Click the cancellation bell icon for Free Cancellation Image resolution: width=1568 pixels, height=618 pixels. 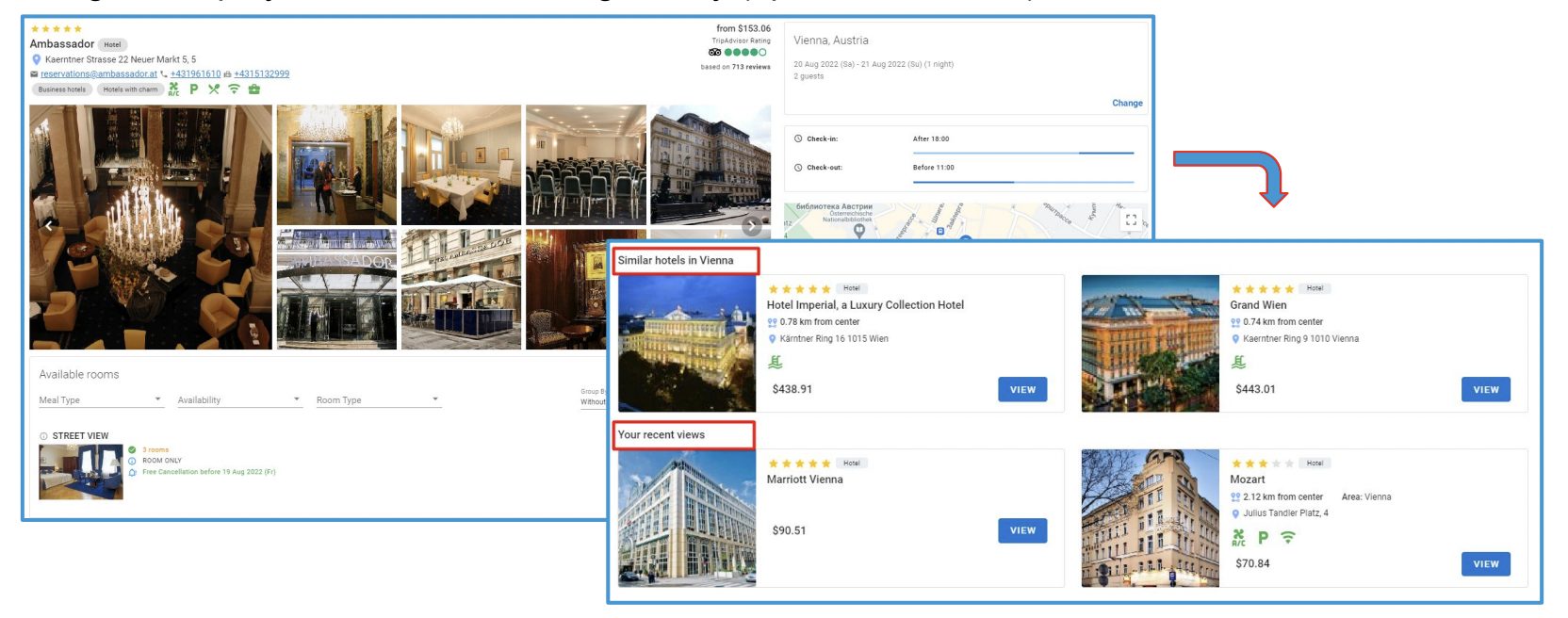click(x=132, y=472)
